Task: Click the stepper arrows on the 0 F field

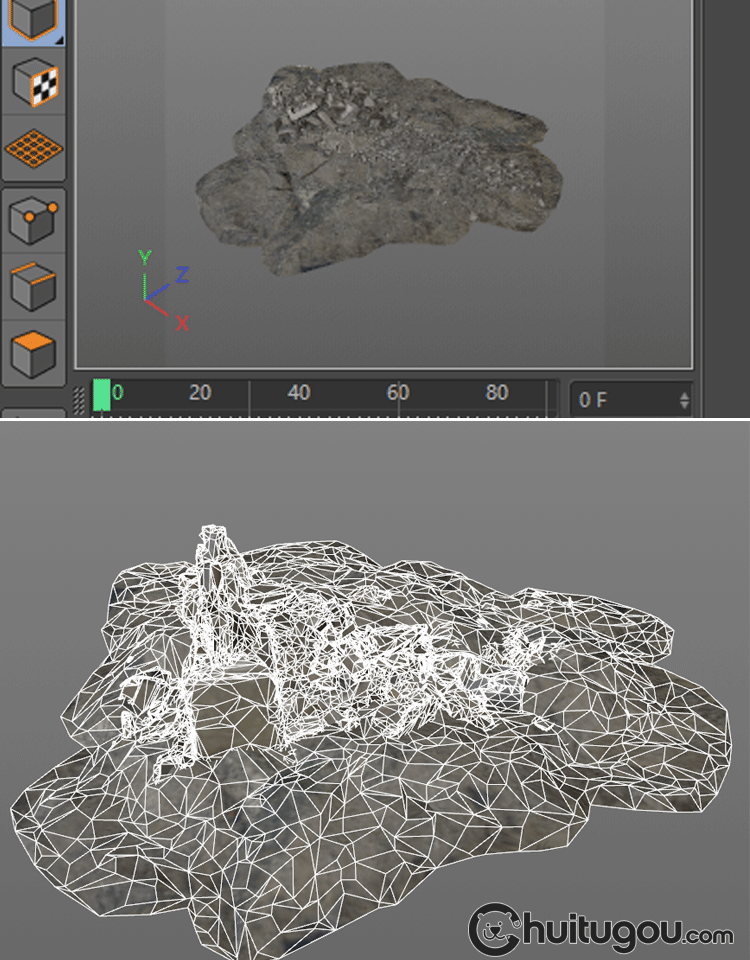Action: 684,400
